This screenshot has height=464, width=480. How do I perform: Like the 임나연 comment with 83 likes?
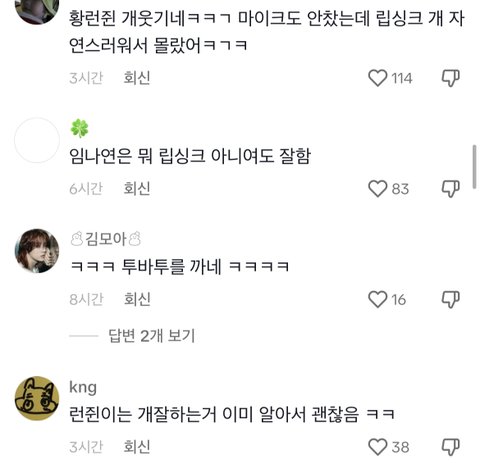click(x=377, y=189)
